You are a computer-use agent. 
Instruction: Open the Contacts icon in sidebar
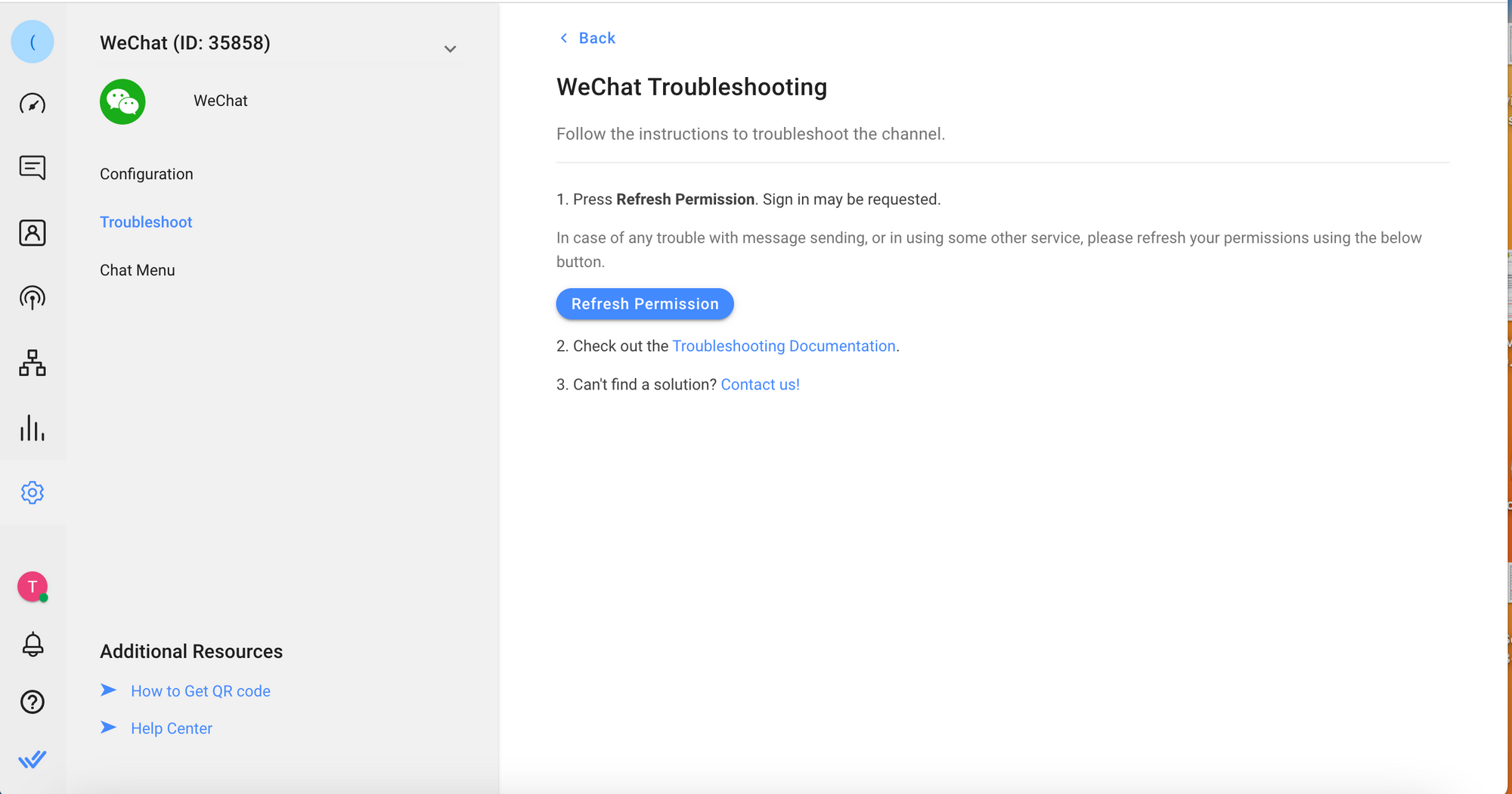(33, 233)
